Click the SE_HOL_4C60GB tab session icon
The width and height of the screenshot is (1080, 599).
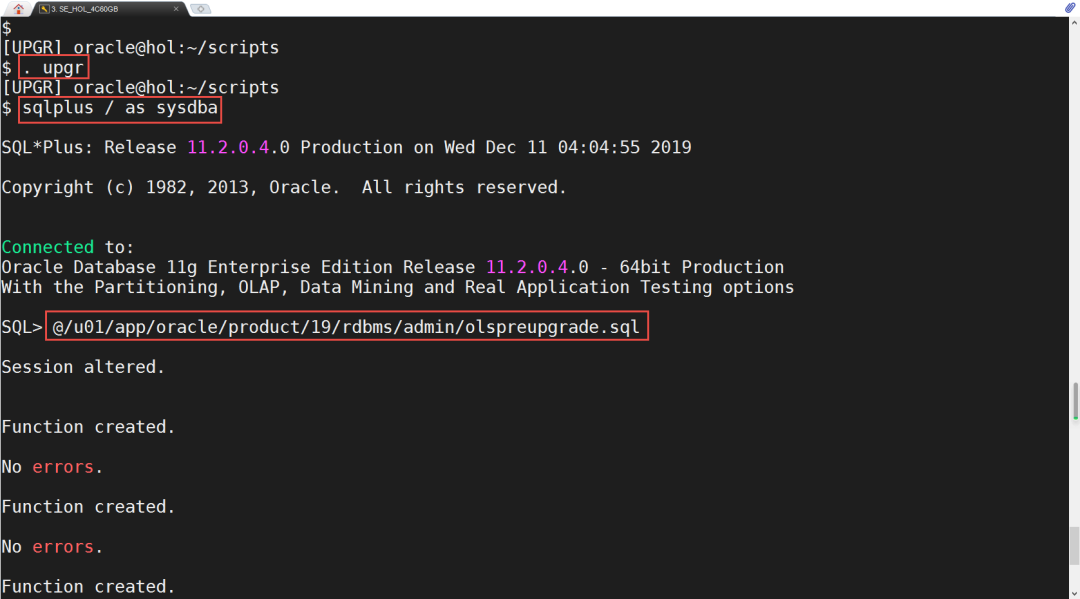44,8
